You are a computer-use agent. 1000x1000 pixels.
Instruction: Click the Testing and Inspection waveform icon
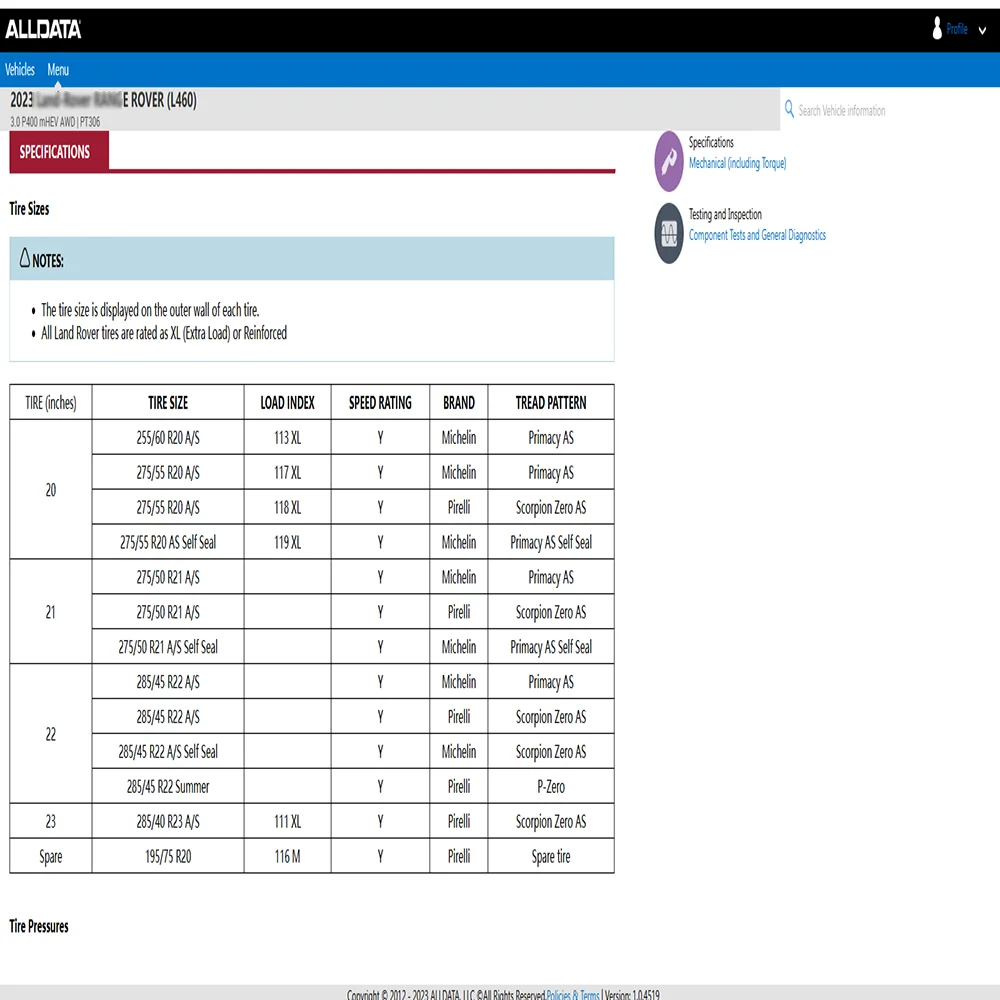pyautogui.click(x=668, y=233)
